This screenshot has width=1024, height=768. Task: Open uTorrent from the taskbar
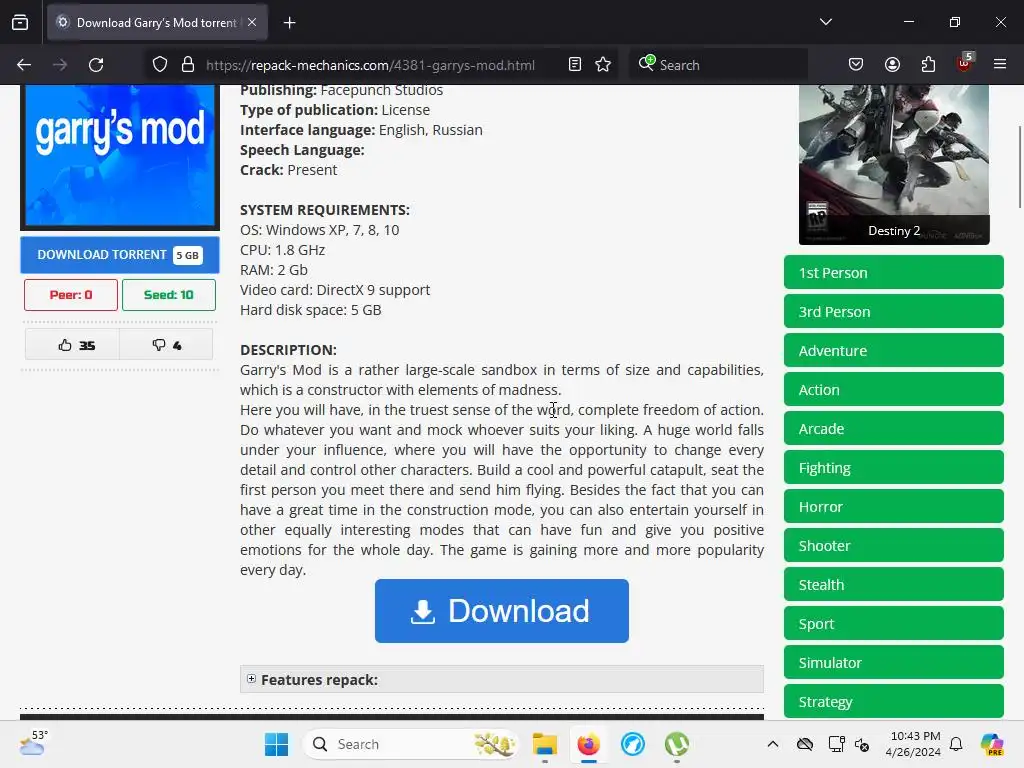[677, 744]
